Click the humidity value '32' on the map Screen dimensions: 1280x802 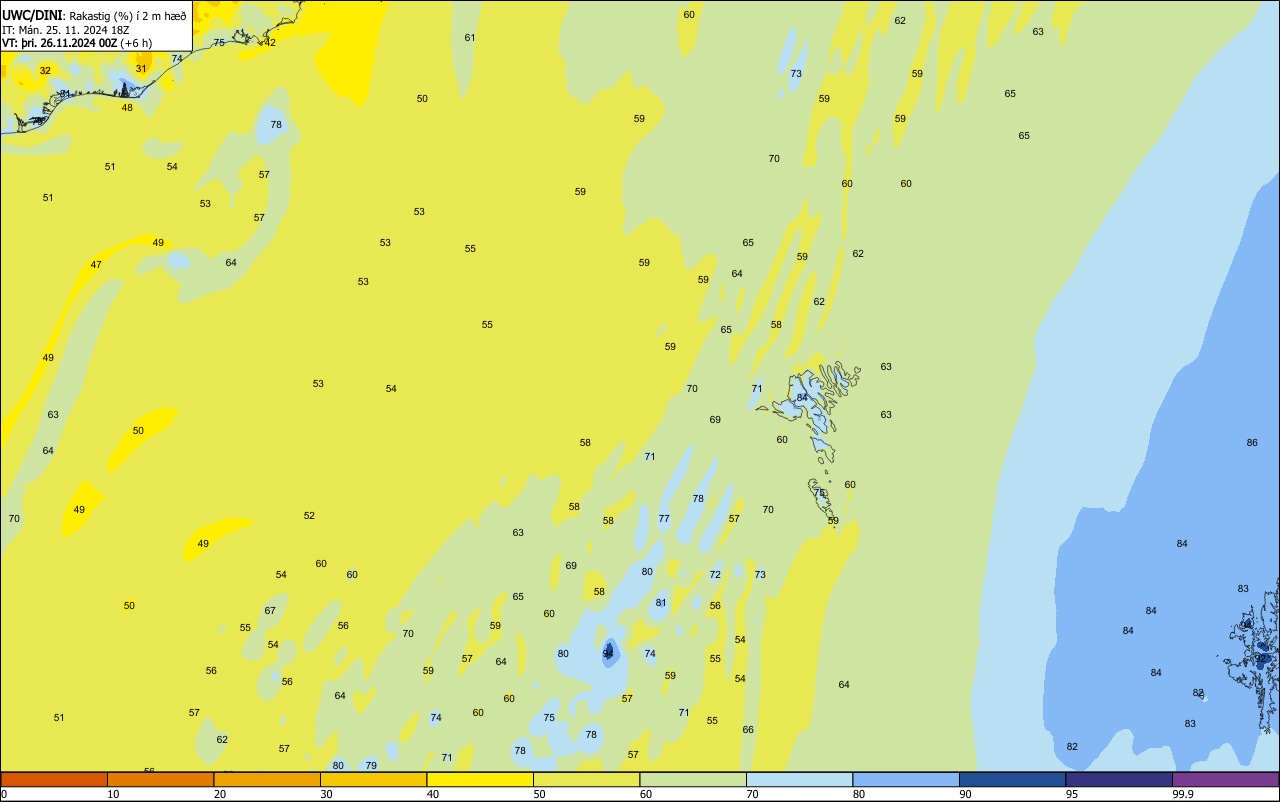click(x=45, y=70)
